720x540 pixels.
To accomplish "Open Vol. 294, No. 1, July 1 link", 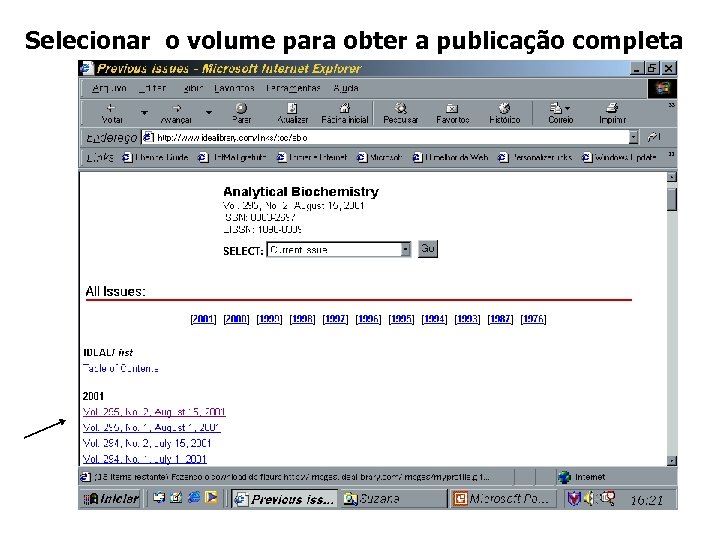I will point(145,459).
